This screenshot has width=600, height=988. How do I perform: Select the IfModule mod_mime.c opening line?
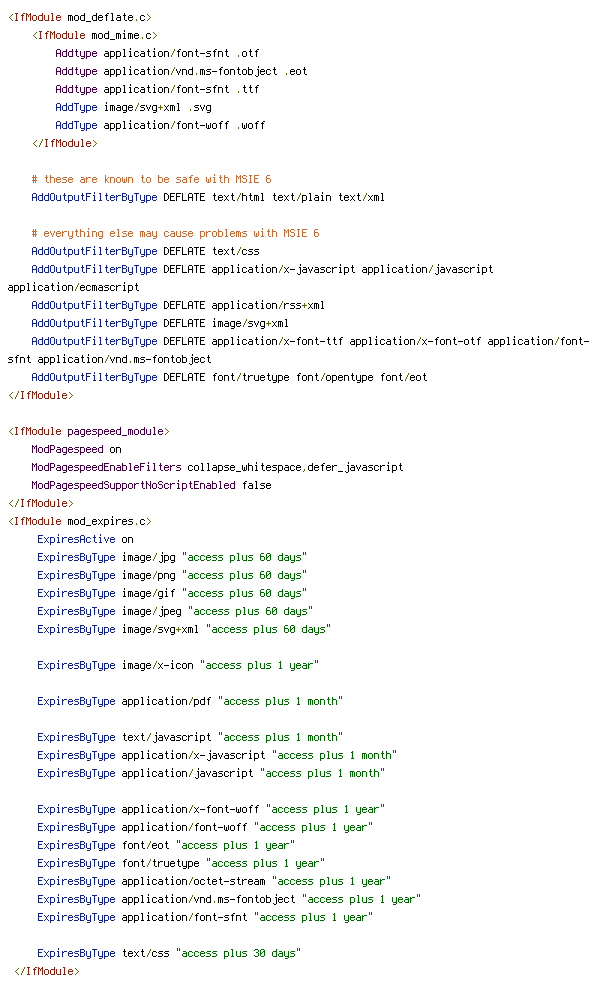(95, 35)
